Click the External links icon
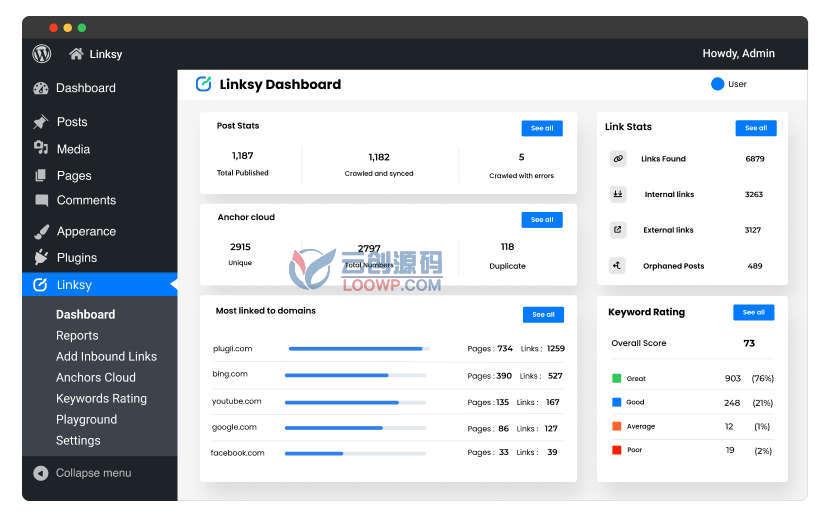 618,230
